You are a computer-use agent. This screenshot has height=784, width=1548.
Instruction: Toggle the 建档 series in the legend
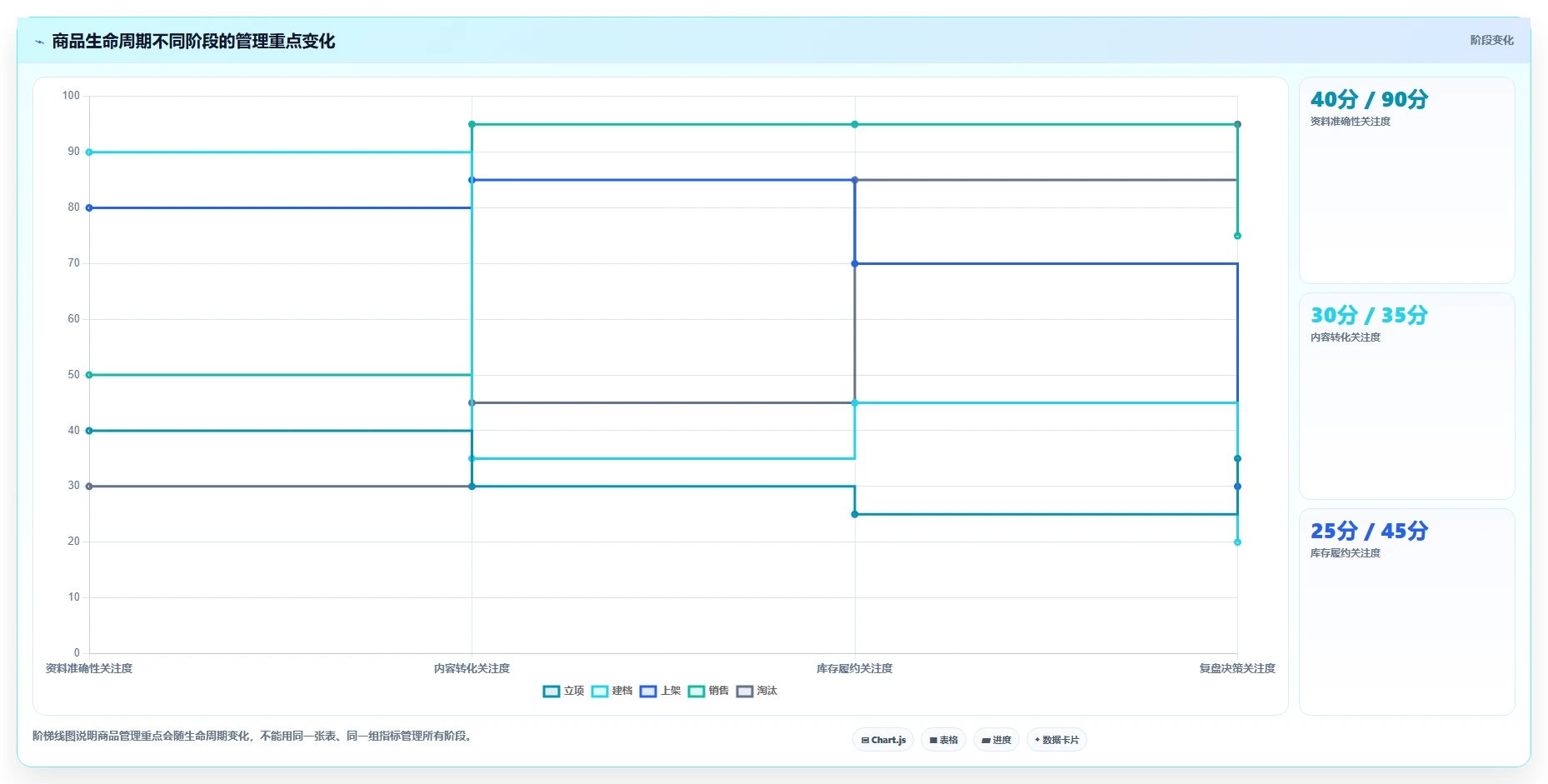click(612, 691)
